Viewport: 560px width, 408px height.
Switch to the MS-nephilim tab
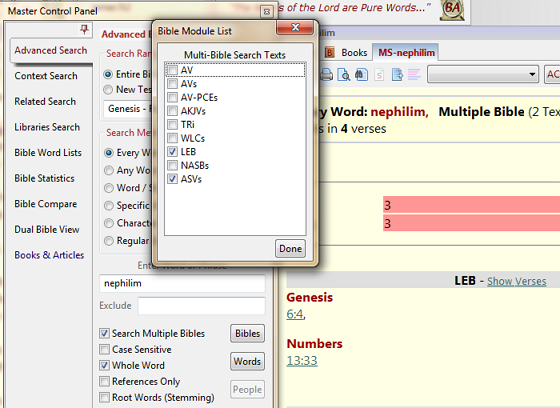[406, 53]
